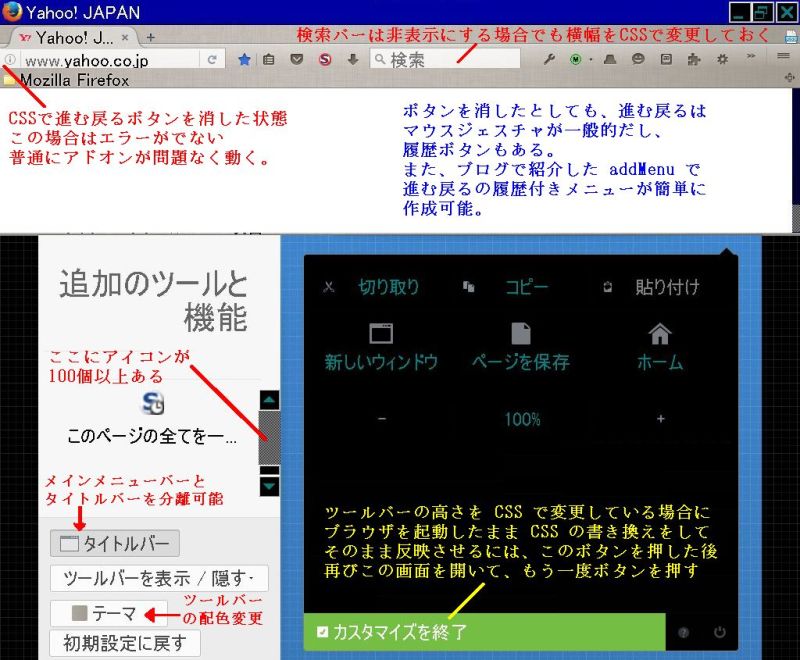The height and width of the screenshot is (660, 800).
Task: Click the Mozilla Firefox bookmark label
Action: point(74,80)
